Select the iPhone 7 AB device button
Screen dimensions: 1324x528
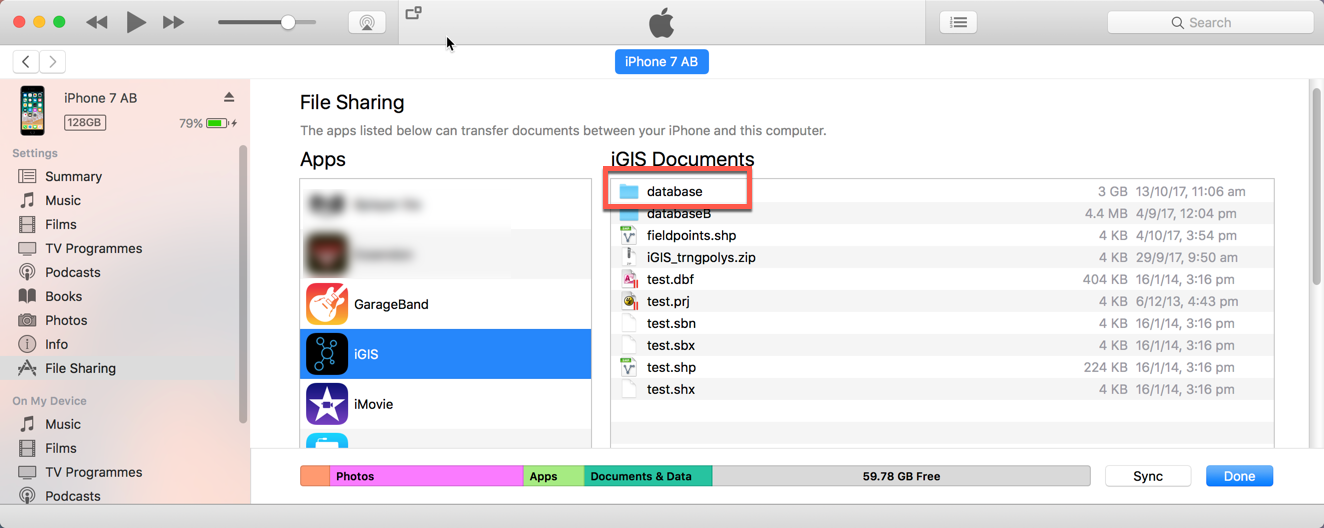pyautogui.click(x=661, y=62)
